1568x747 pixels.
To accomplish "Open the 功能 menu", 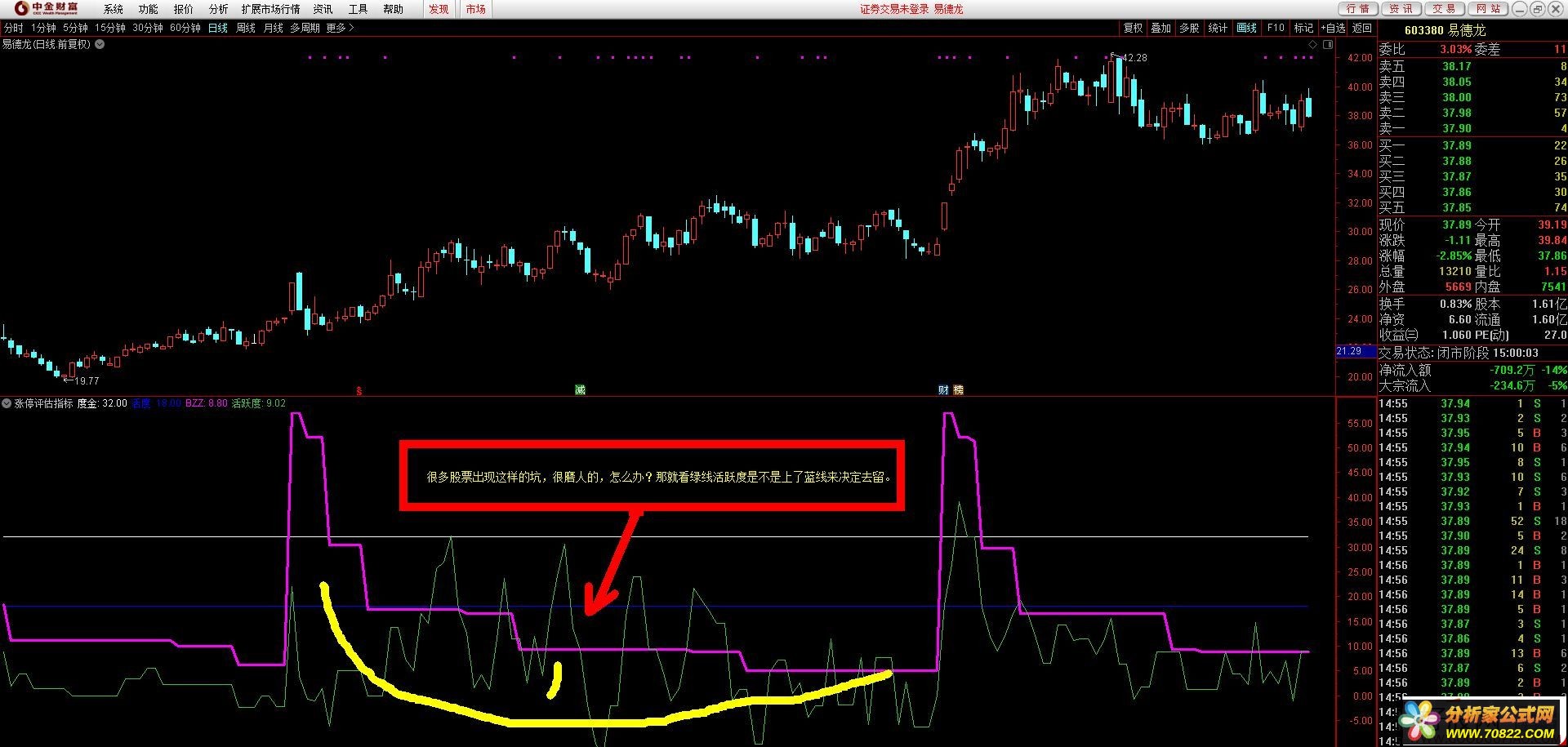I will coord(149,9).
